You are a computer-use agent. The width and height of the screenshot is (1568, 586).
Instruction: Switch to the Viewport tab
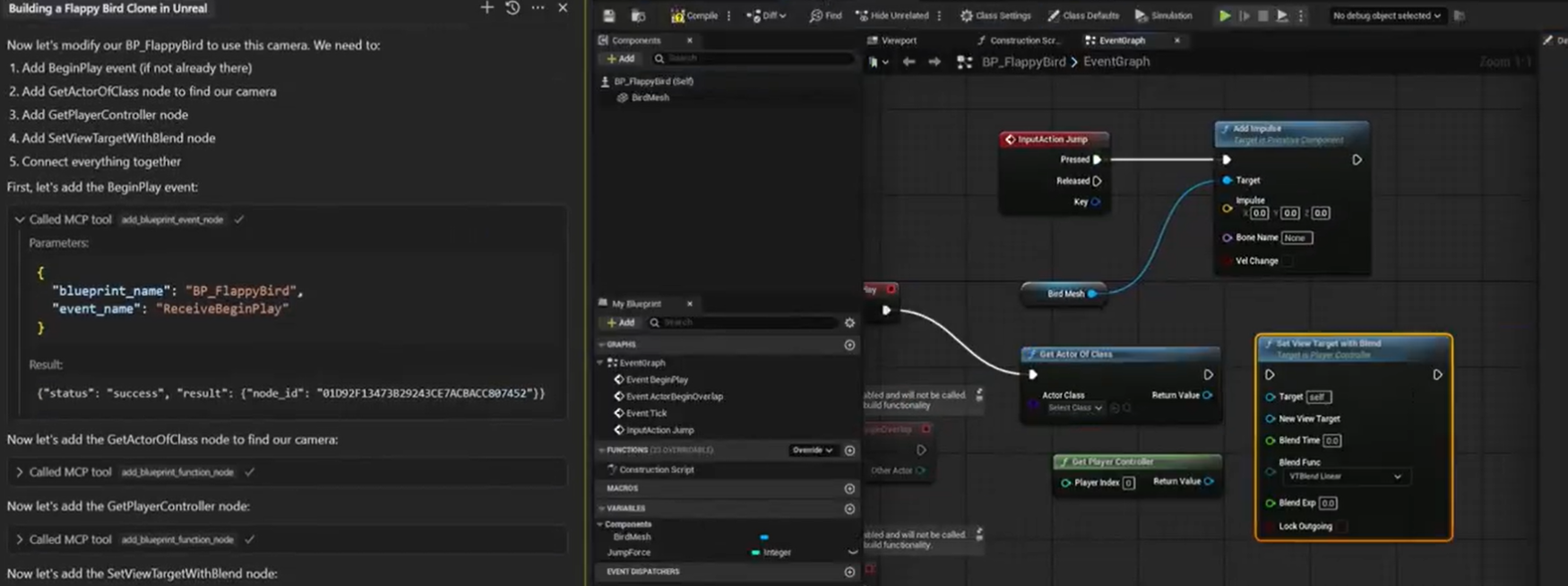pos(899,40)
